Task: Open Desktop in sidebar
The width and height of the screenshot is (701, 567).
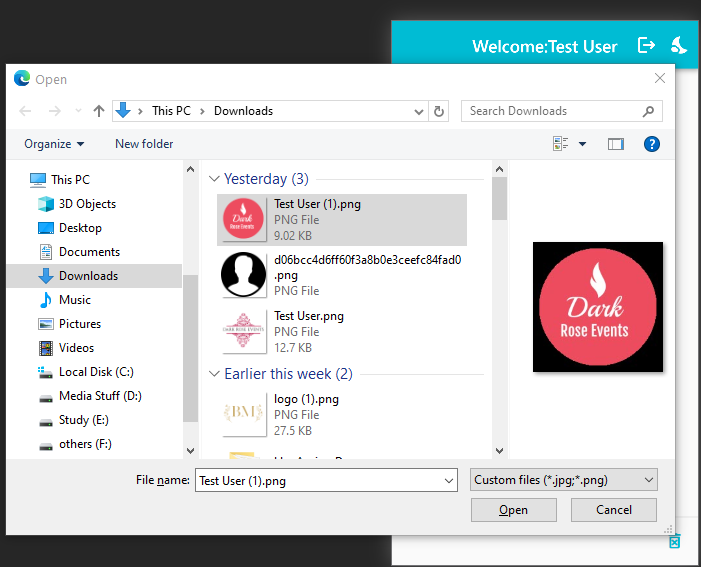Action: coord(80,228)
